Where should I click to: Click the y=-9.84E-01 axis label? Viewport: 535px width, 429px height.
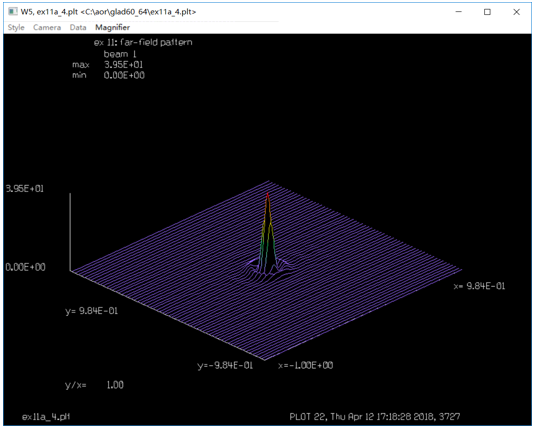click(225, 366)
